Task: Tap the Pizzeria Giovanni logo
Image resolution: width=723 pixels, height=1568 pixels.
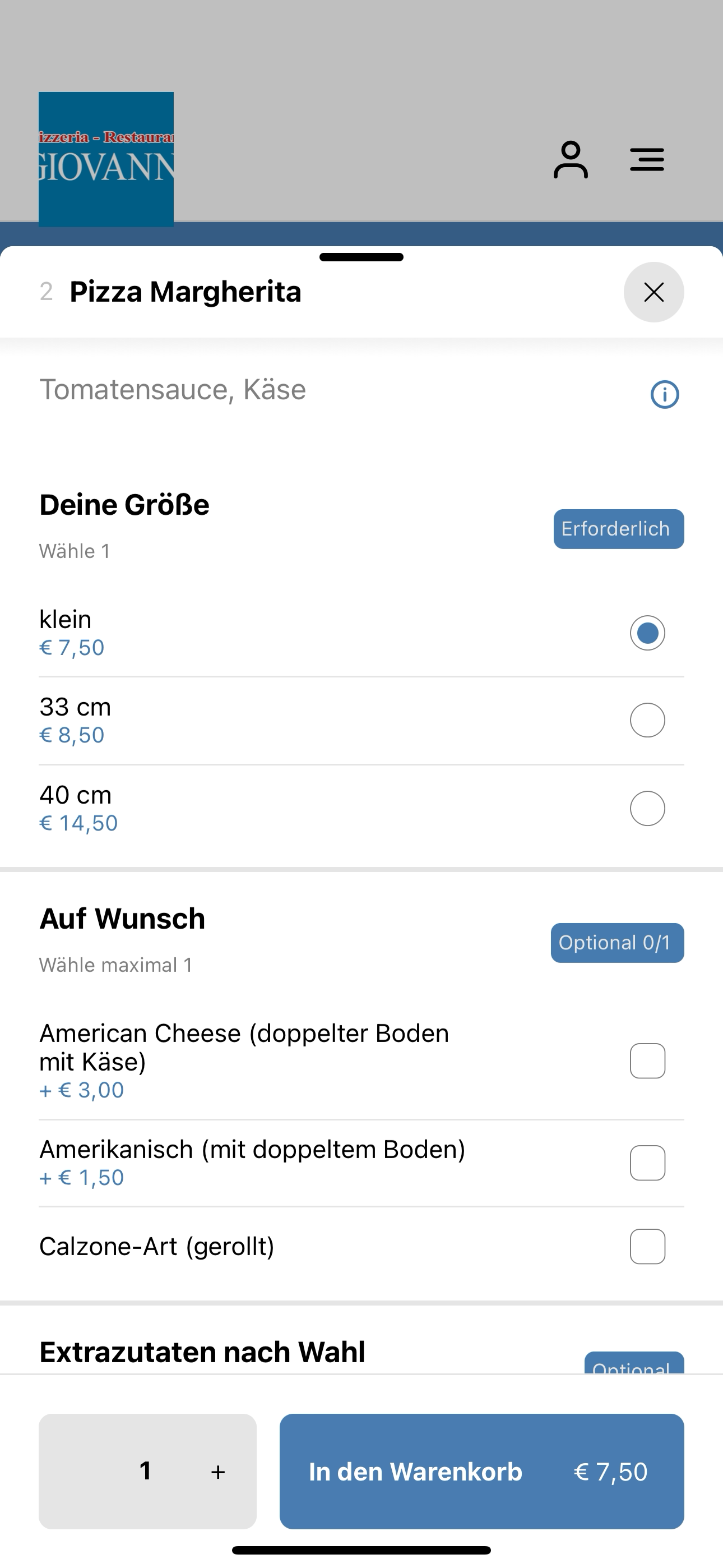Action: click(106, 159)
